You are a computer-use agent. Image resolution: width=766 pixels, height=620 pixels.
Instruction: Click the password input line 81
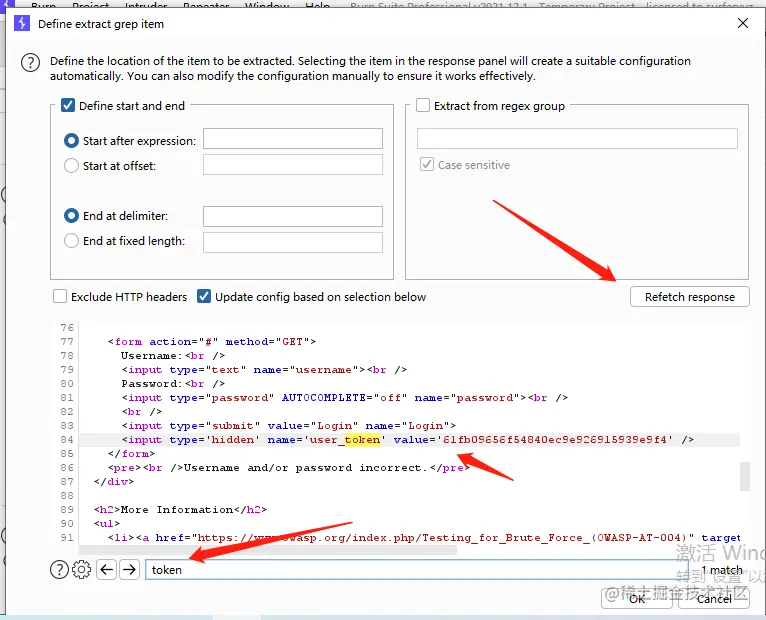point(344,398)
